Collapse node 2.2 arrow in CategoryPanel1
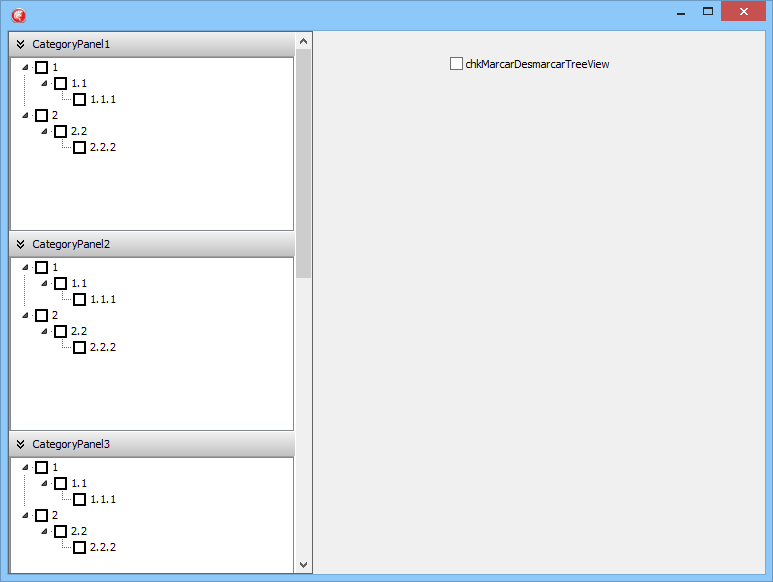The height and width of the screenshot is (582, 773). (44, 131)
